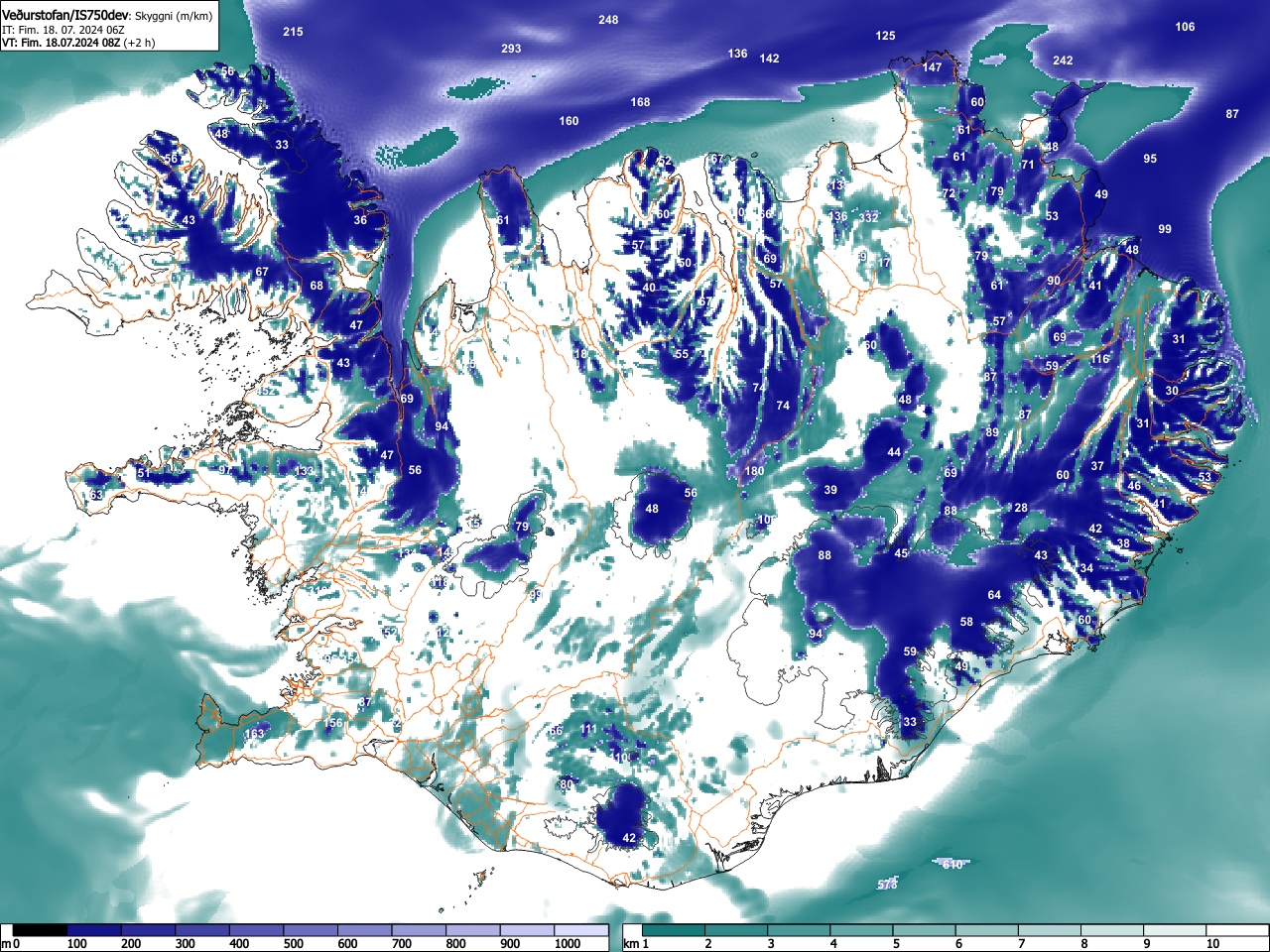Click visibility value 106 in top-right corner

point(1186,27)
